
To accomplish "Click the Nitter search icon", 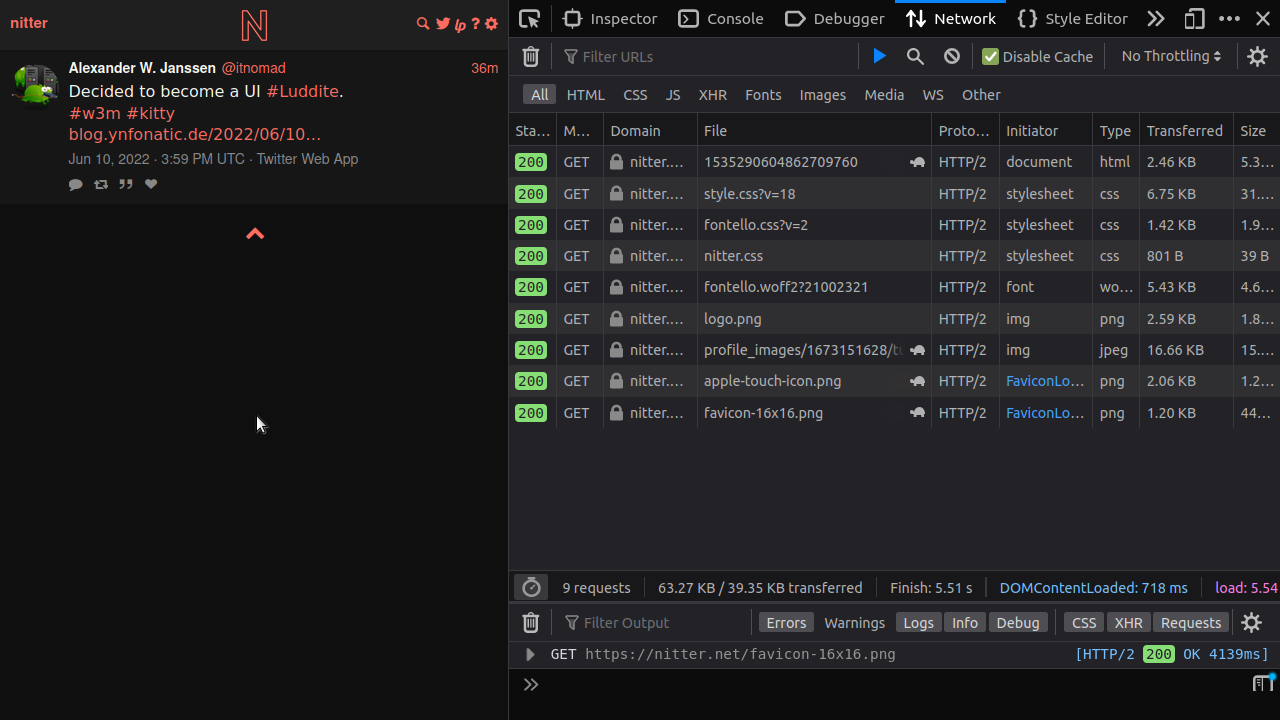I will tap(423, 24).
